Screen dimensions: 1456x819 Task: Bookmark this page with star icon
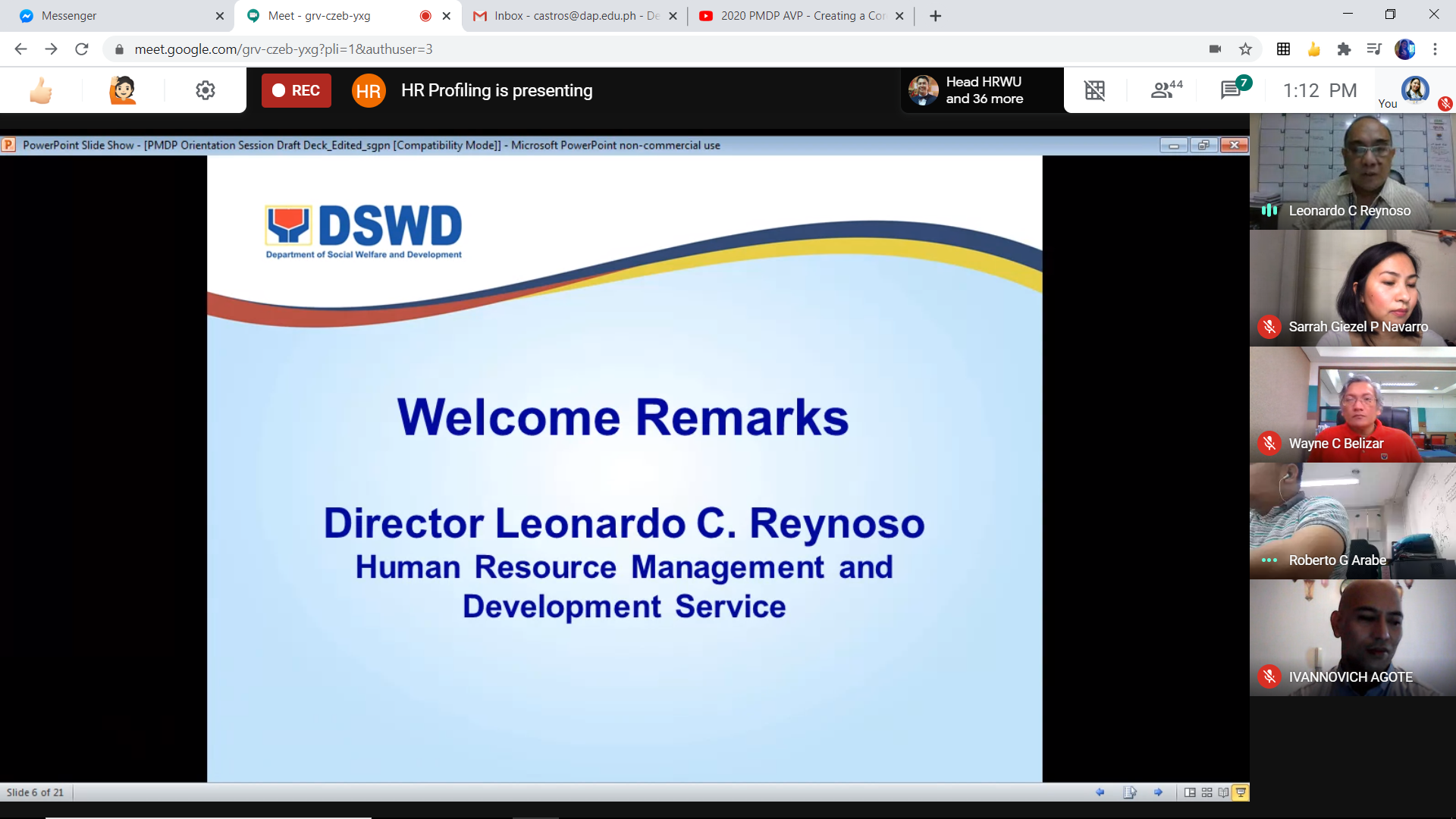click(1245, 49)
